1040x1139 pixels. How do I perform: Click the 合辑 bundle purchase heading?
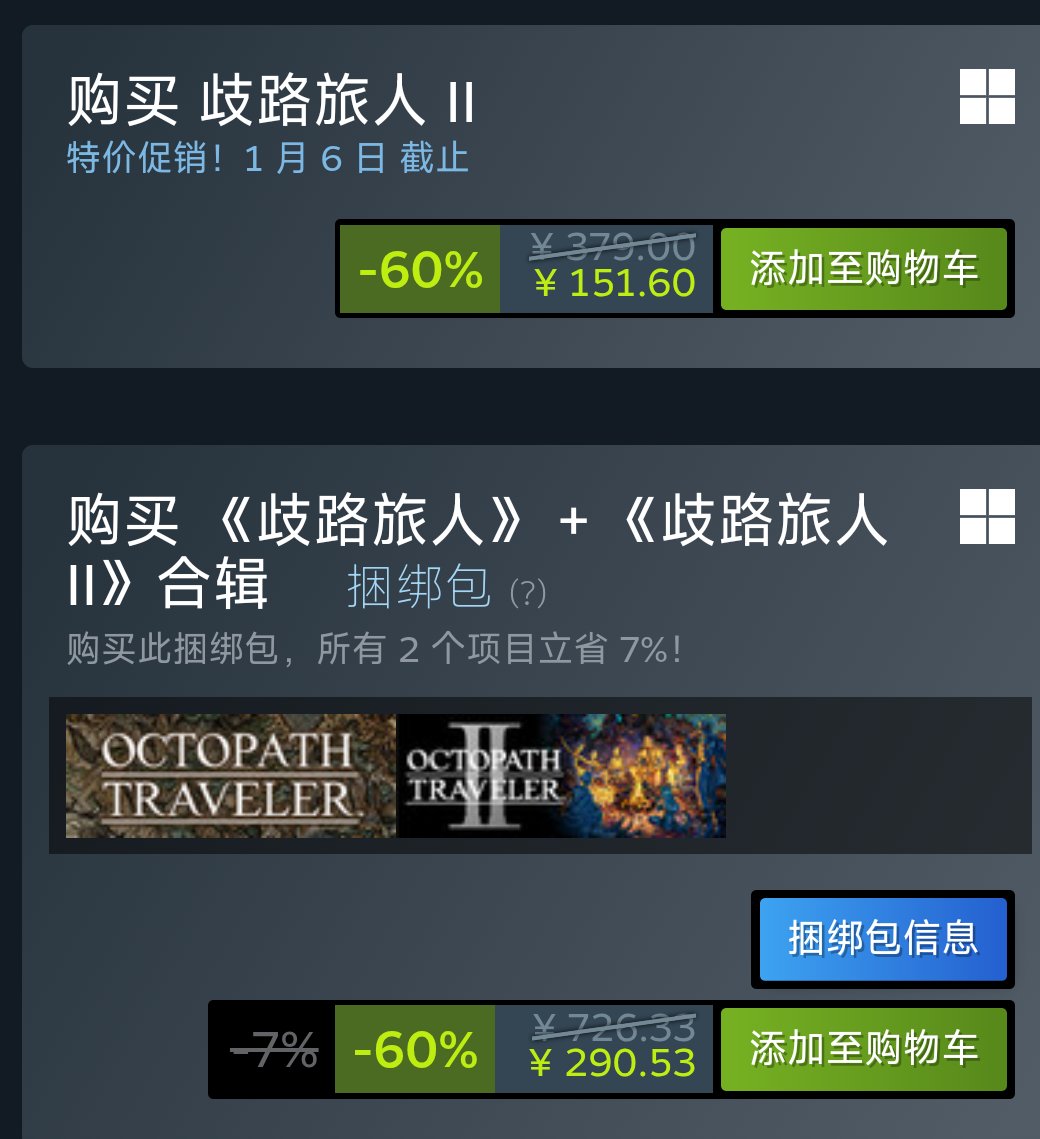point(476,551)
